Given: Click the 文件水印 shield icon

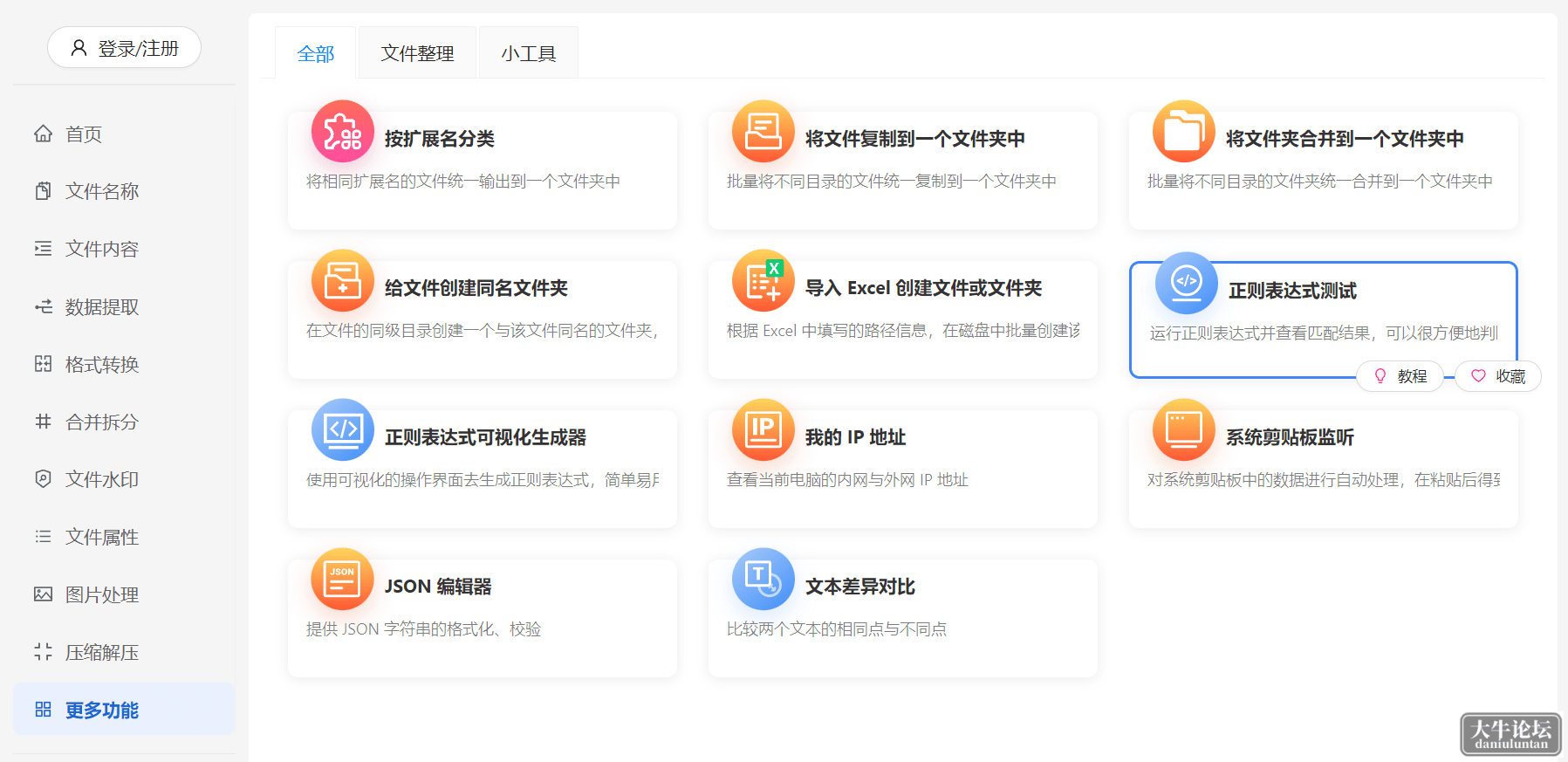Looking at the screenshot, I should coord(43,479).
